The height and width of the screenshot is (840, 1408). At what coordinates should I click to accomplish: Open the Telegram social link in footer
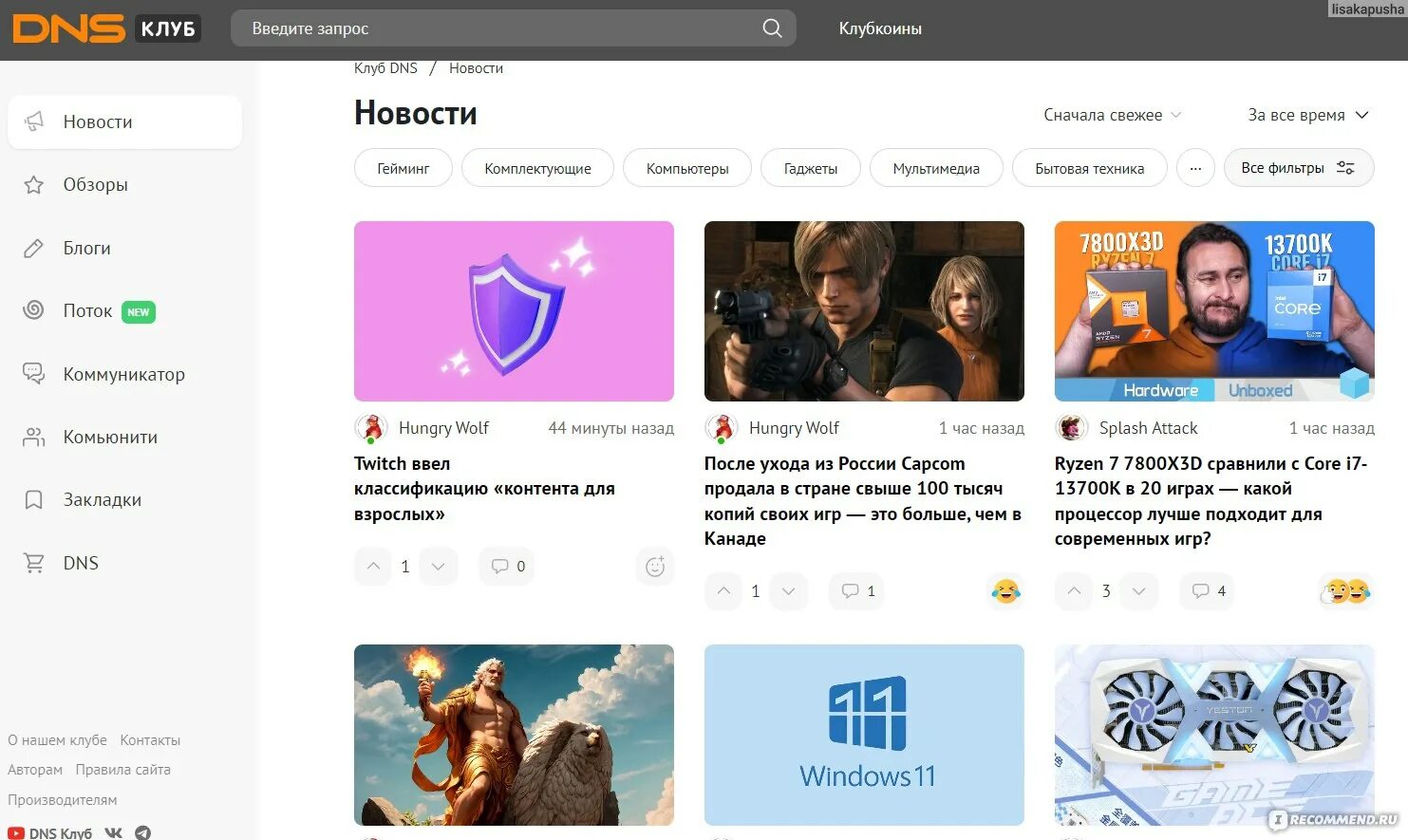pos(142,832)
